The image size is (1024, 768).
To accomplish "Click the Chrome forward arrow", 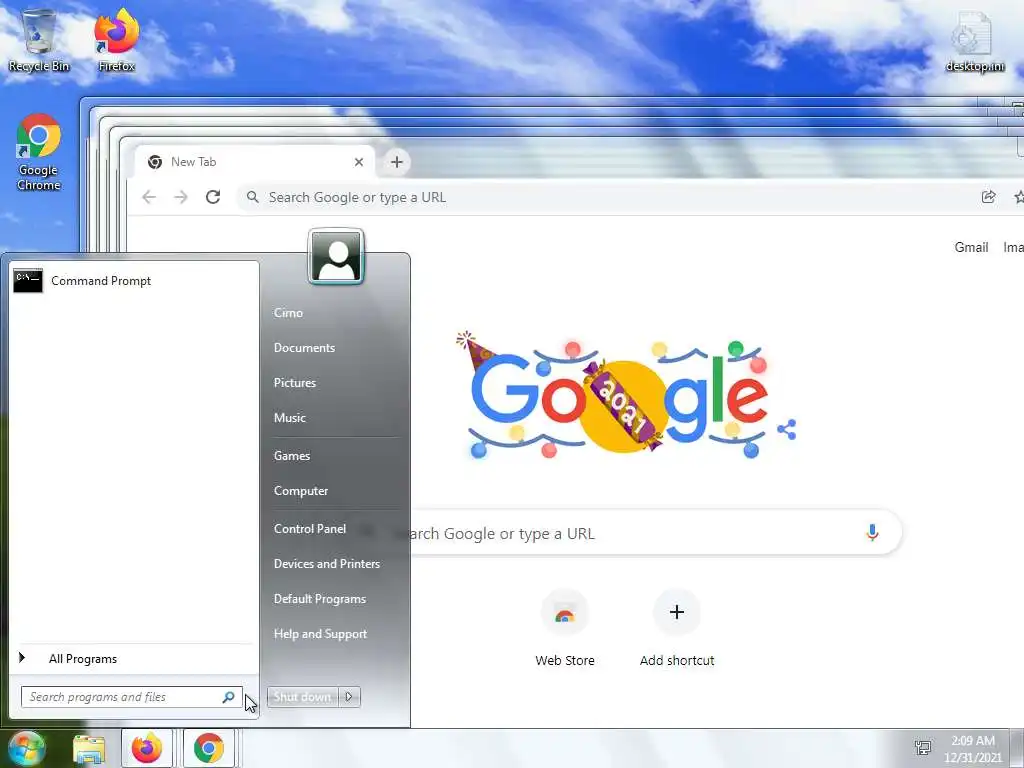I will (x=181, y=197).
